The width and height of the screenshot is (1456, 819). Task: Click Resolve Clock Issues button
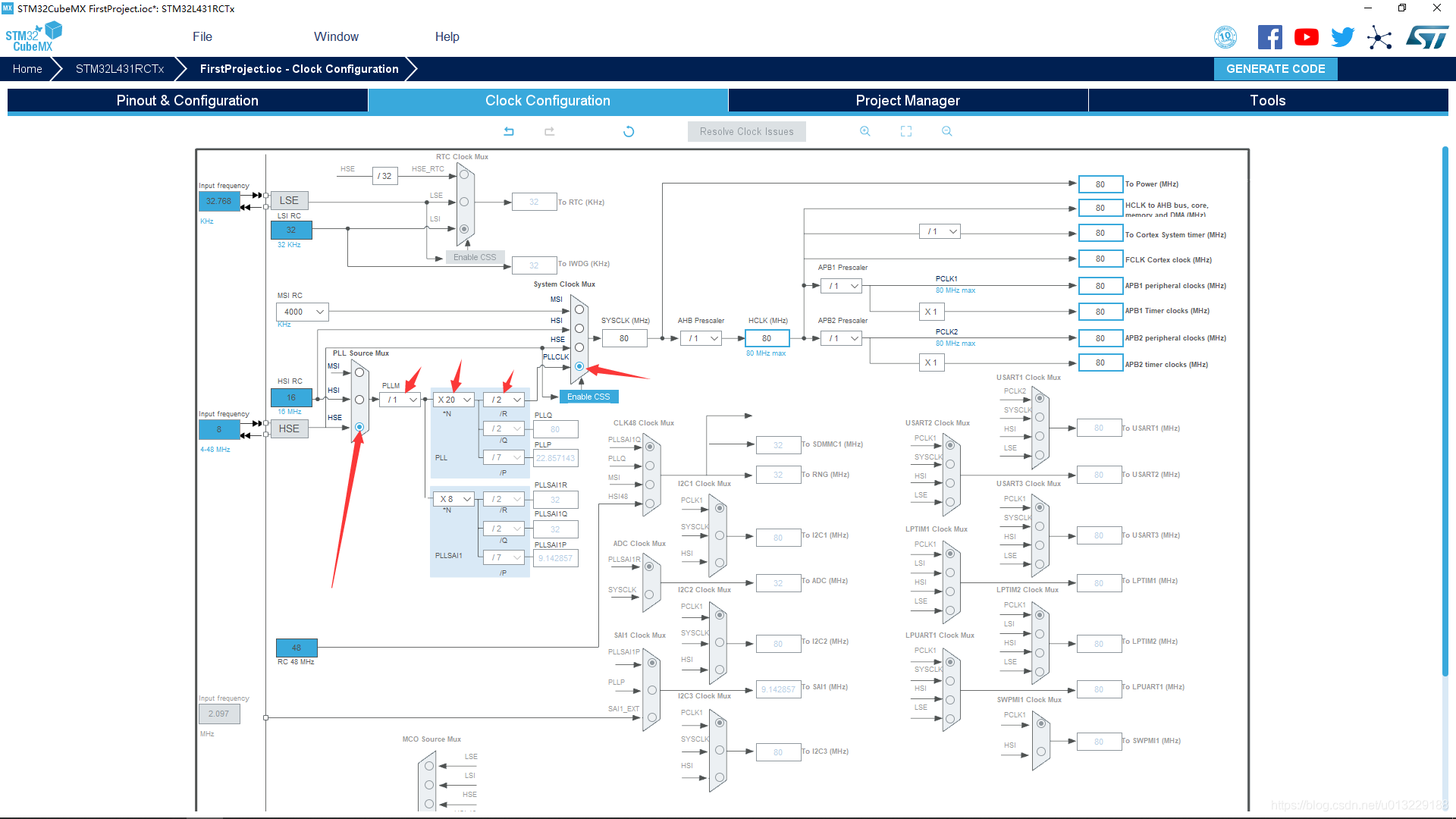pyautogui.click(x=747, y=131)
